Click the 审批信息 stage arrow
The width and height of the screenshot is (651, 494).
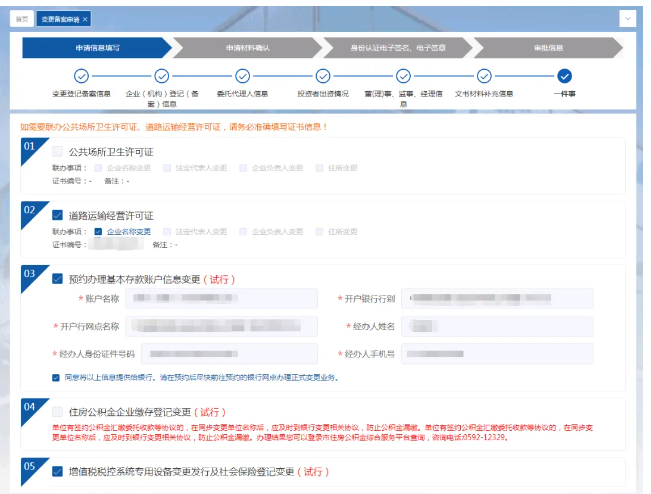tap(548, 47)
